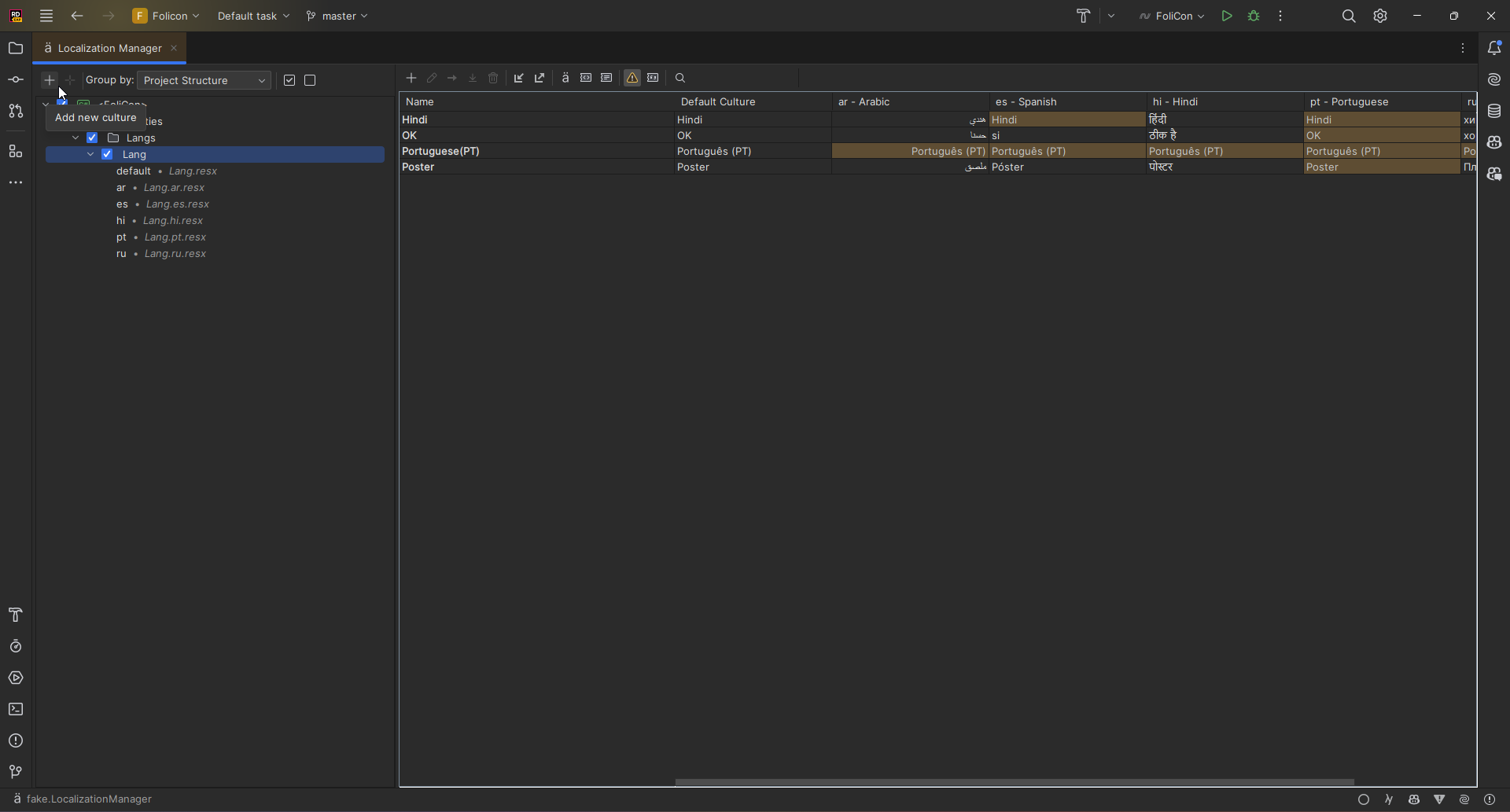Screen dimensions: 1510x812
Task: Collapse the Langs folder node
Action: click(x=75, y=138)
